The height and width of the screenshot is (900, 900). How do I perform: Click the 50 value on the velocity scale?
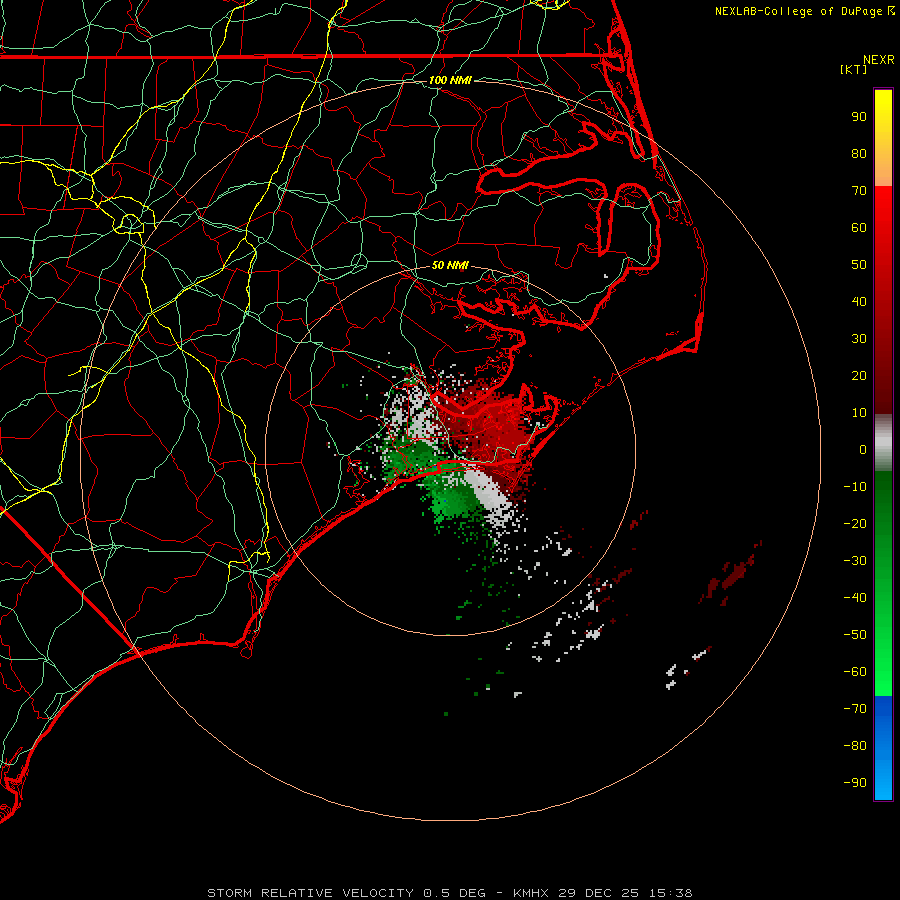point(859,265)
